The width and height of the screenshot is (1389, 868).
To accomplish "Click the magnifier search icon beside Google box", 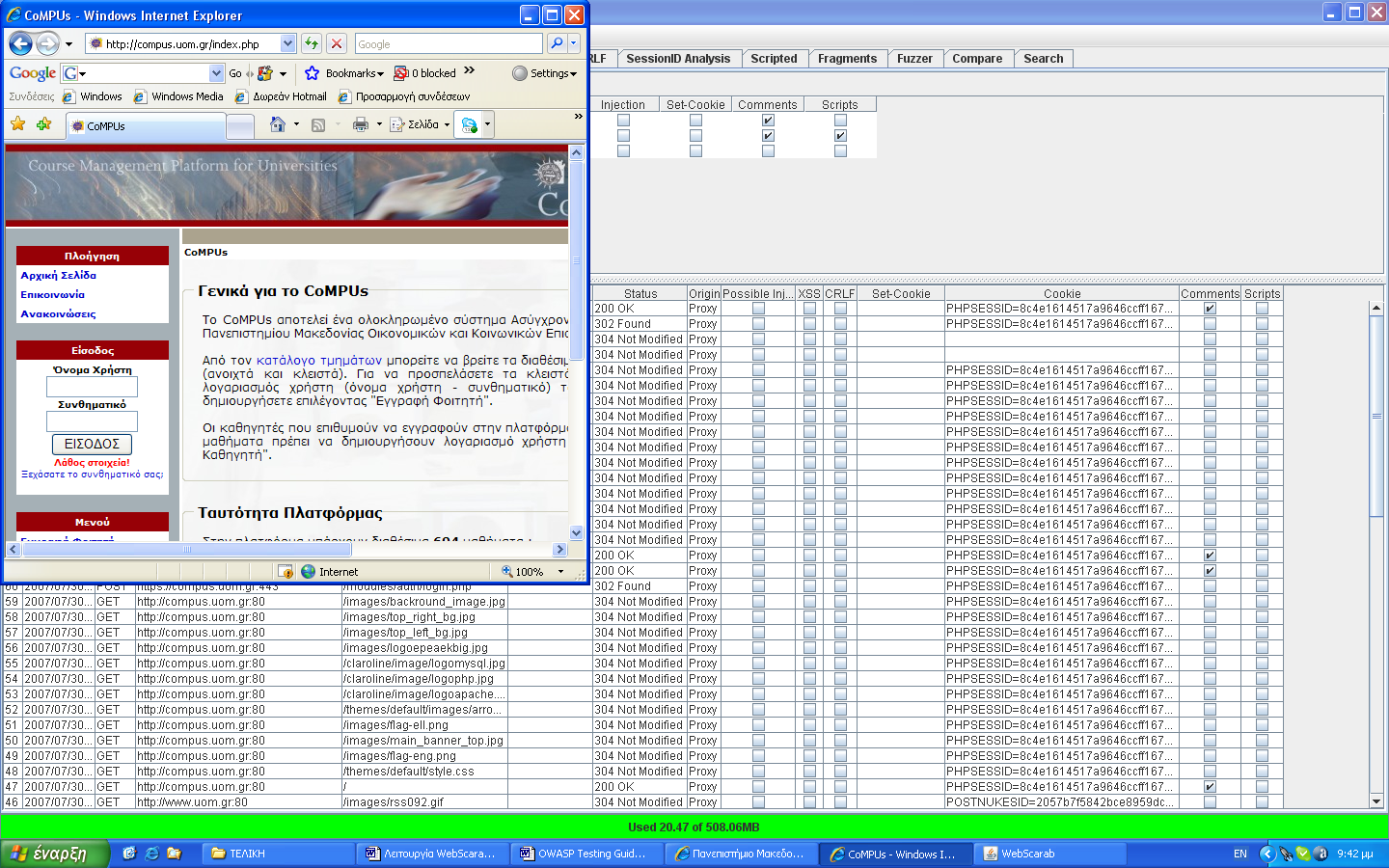I will [x=557, y=43].
